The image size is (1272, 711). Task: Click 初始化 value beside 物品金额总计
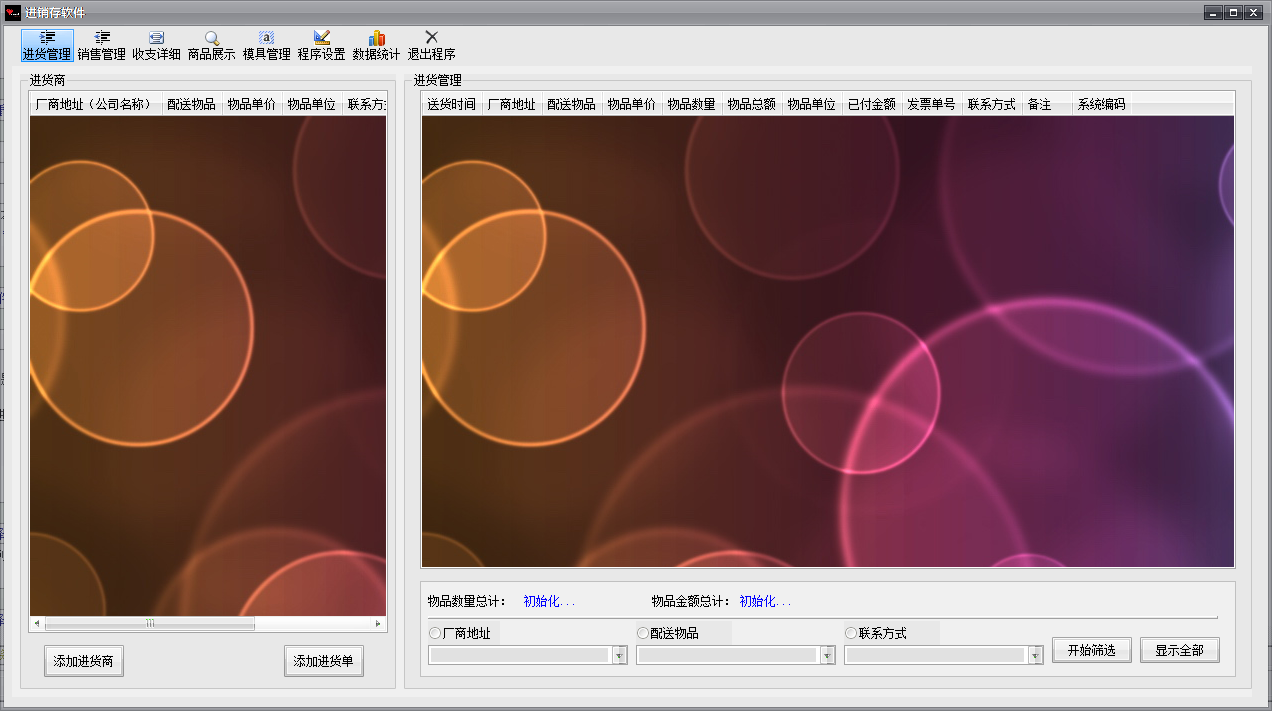[765, 601]
